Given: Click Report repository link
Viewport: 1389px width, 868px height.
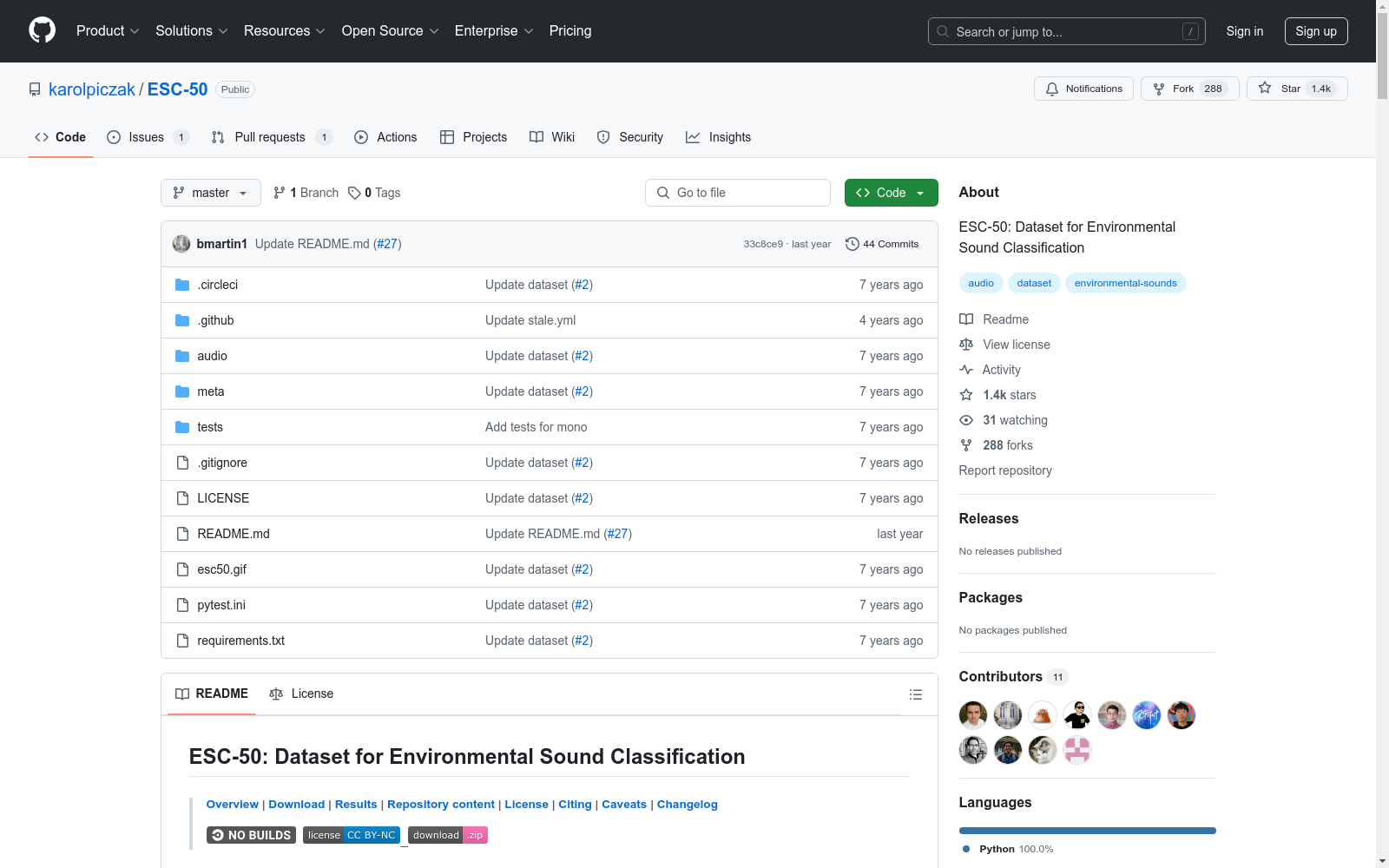Looking at the screenshot, I should click(1005, 470).
